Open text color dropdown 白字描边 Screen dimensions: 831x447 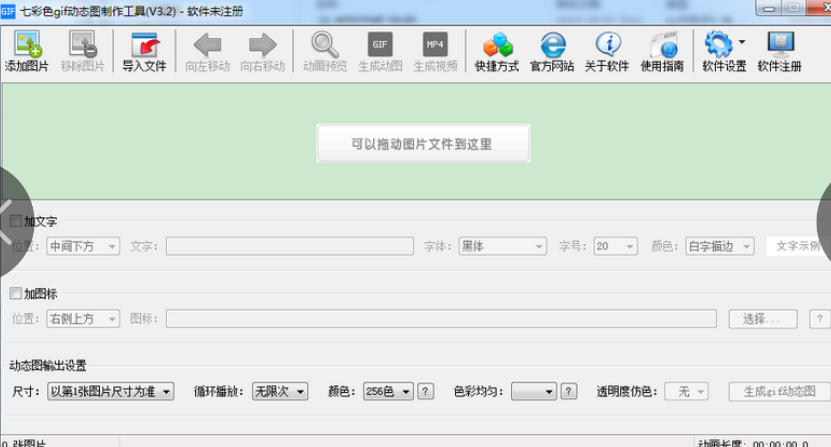[720, 246]
